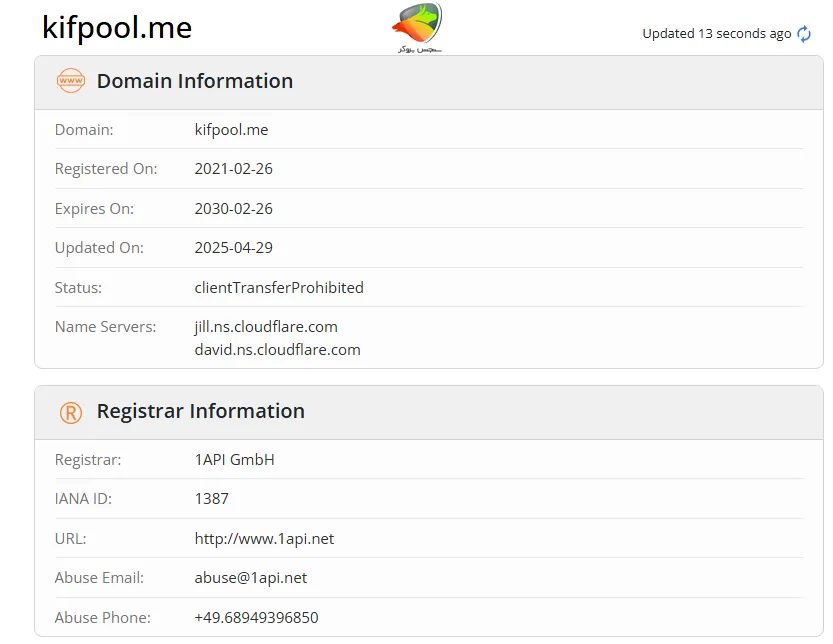
Task: Click the Registered On date 2021-02-26
Action: point(233,169)
